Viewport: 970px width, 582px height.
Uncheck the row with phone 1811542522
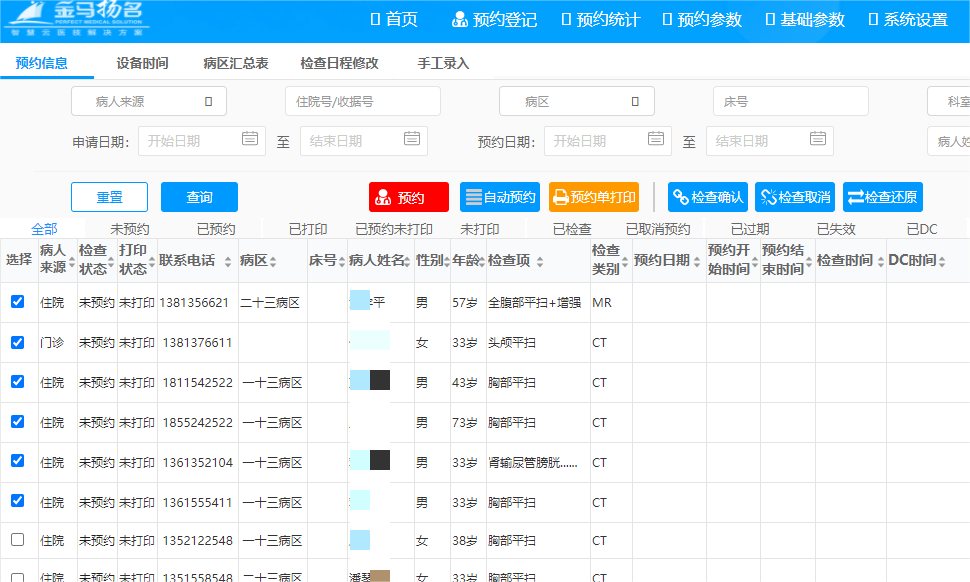[x=17, y=382]
